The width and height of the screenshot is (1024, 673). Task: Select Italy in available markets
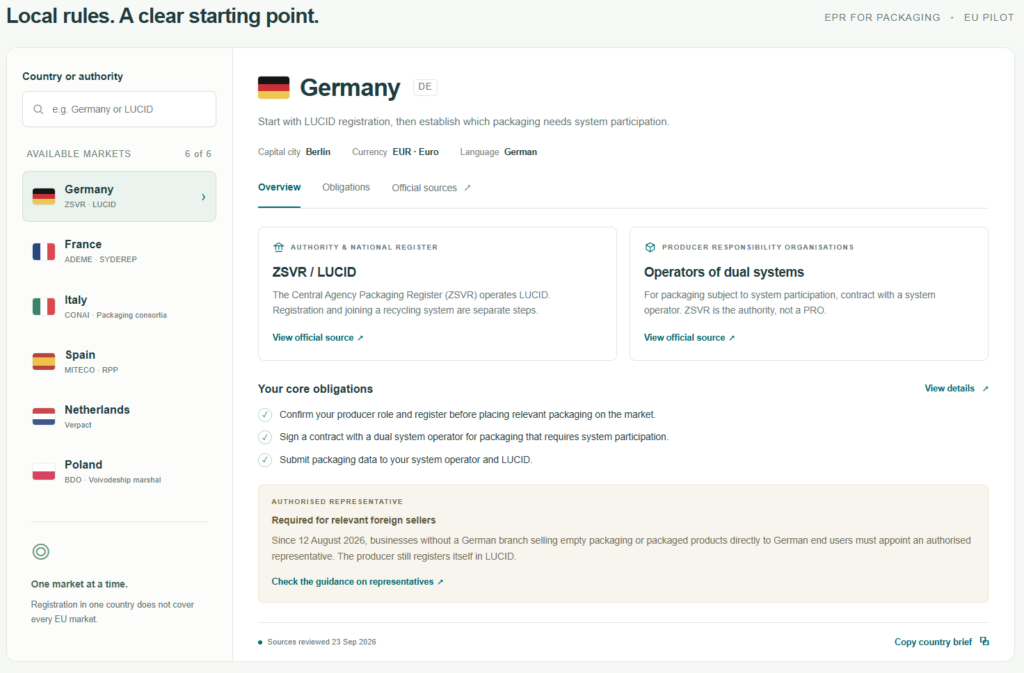[x=119, y=307]
